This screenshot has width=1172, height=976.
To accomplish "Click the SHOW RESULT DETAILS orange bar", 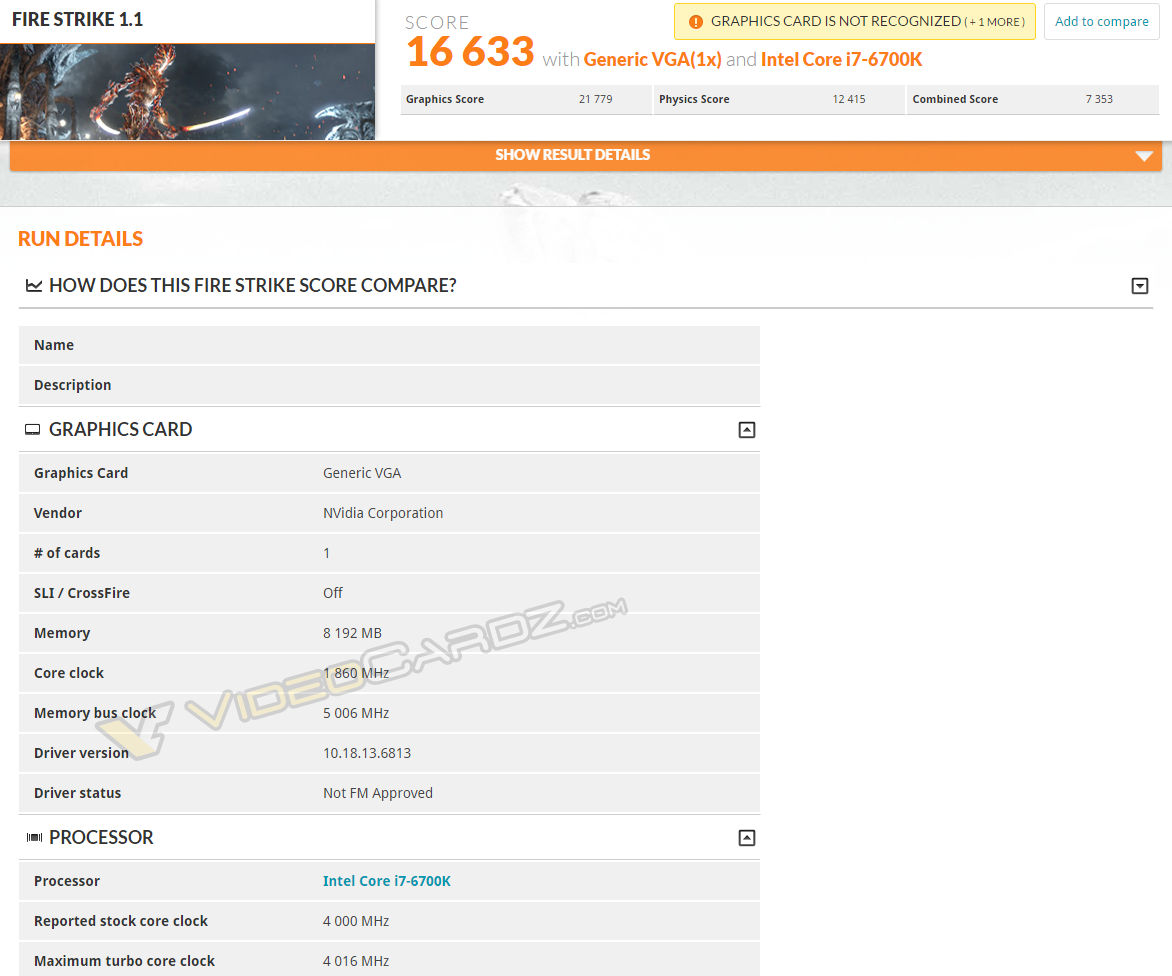I will tap(572, 155).
